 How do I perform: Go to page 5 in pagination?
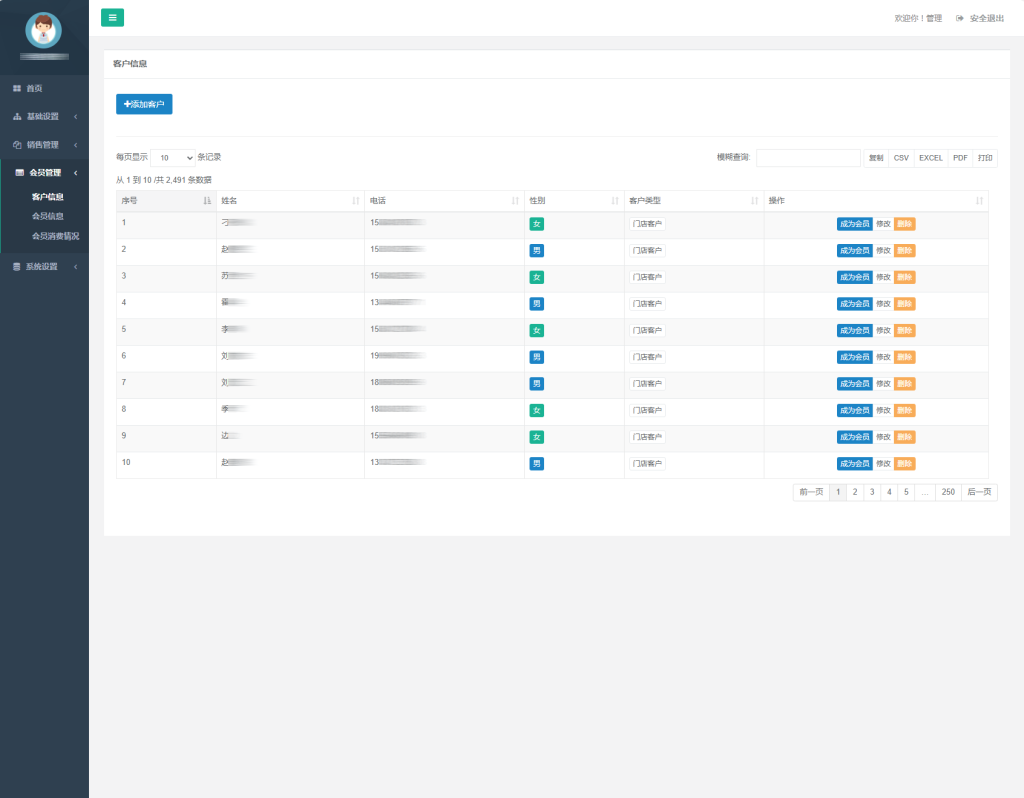tap(906, 492)
